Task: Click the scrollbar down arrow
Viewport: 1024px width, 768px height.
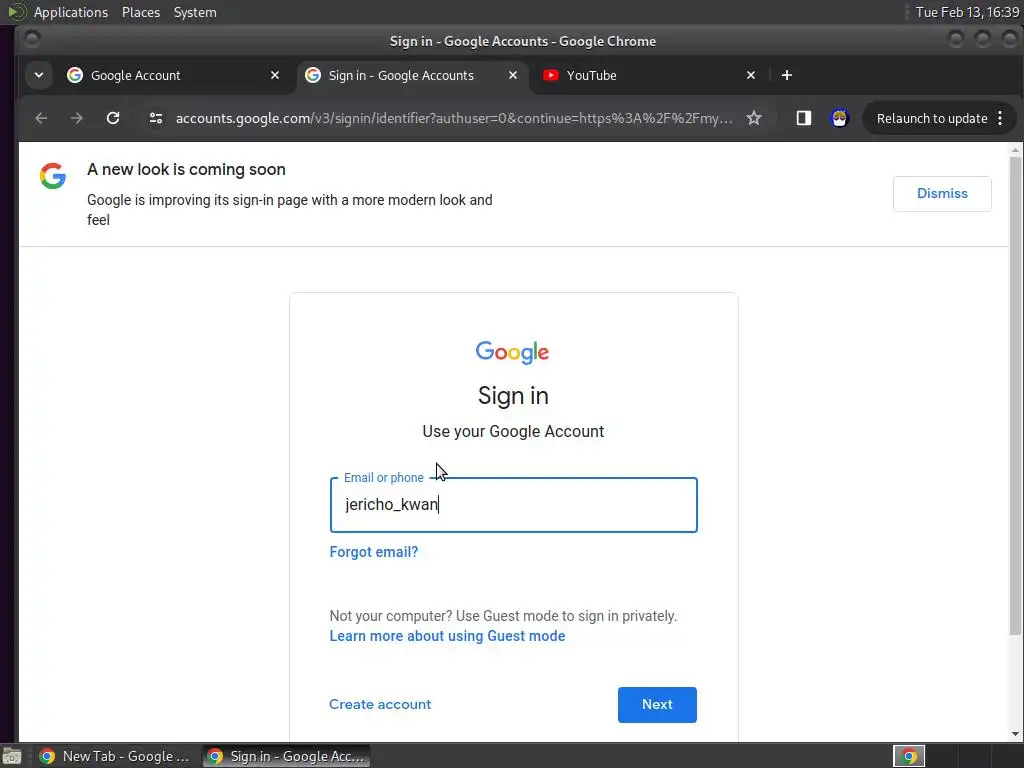Action: click(x=1015, y=734)
